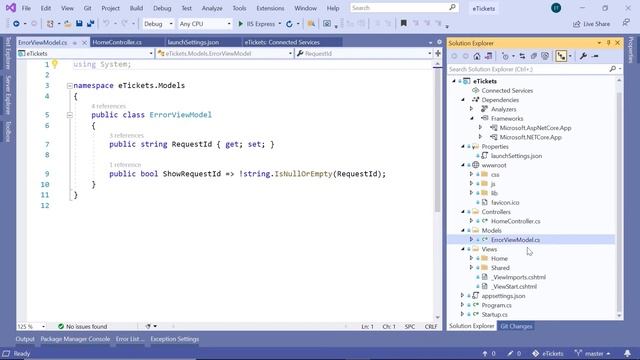640x360 pixels.
Task: Click the Solution Explorer search magnifier icon
Action: (x=612, y=69)
